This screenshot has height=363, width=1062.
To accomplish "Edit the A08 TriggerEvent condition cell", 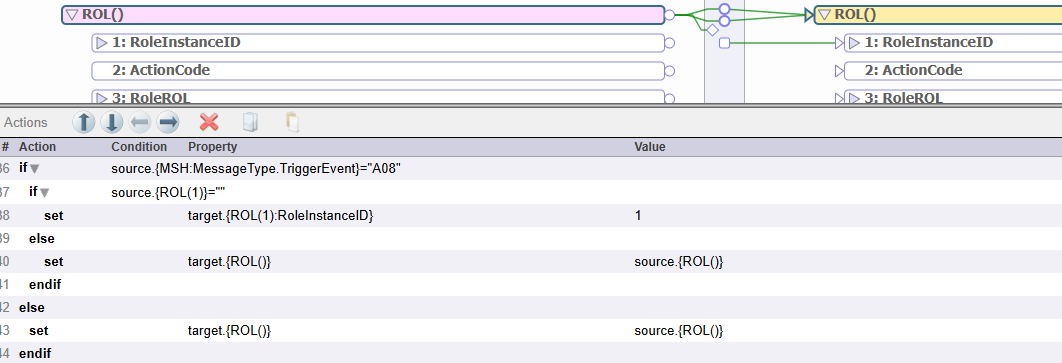I will (257, 169).
